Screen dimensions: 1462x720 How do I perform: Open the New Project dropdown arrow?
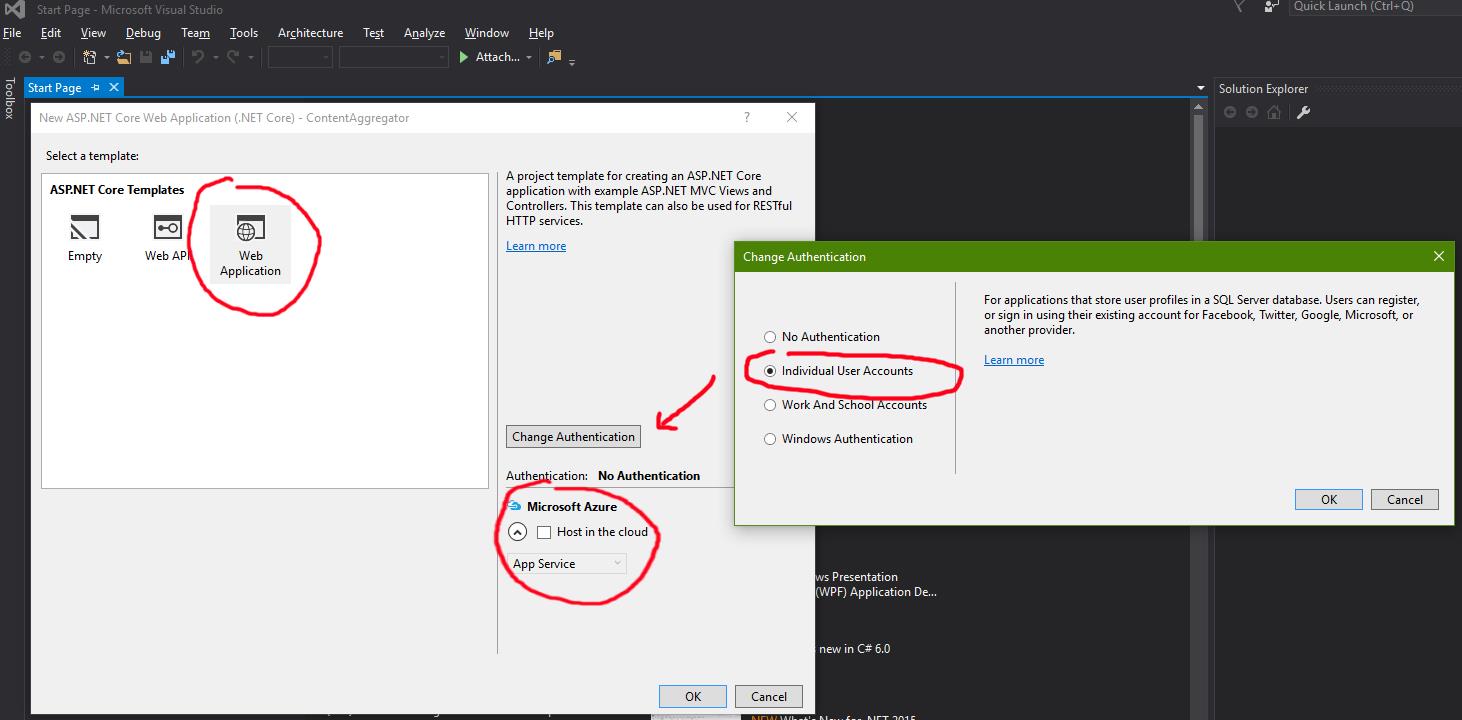click(x=105, y=58)
